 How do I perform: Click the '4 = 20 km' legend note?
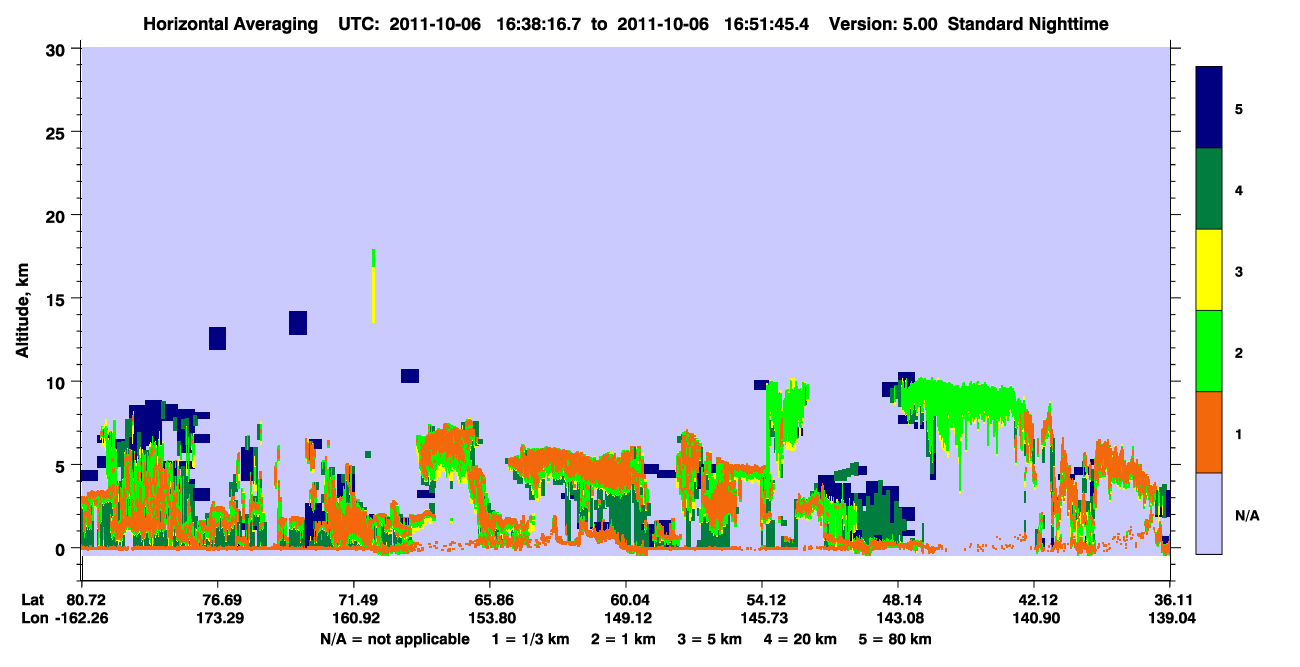pyautogui.click(x=800, y=639)
